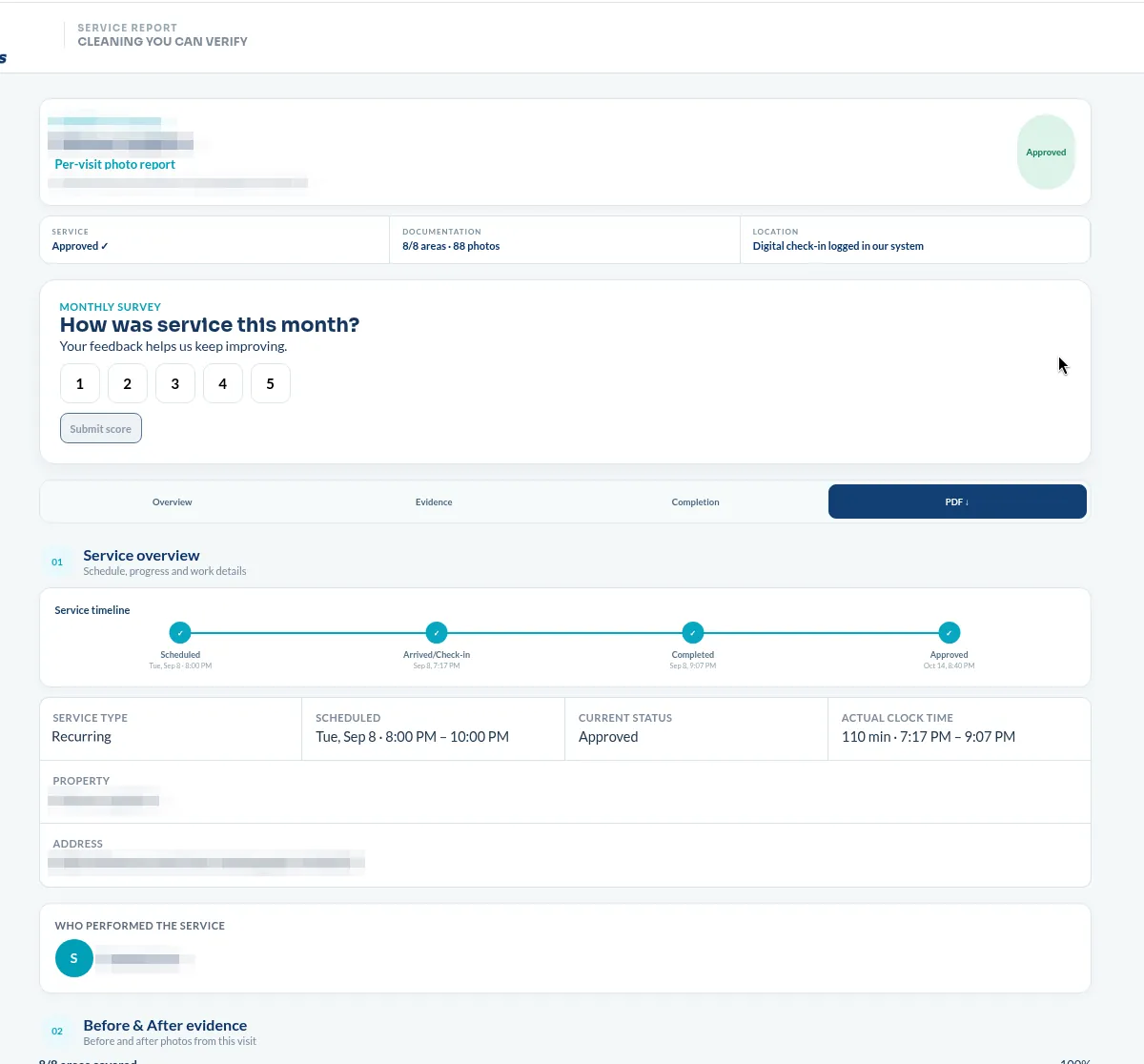Click 'Approved' under Current Status
The width and height of the screenshot is (1144, 1064).
coord(608,737)
